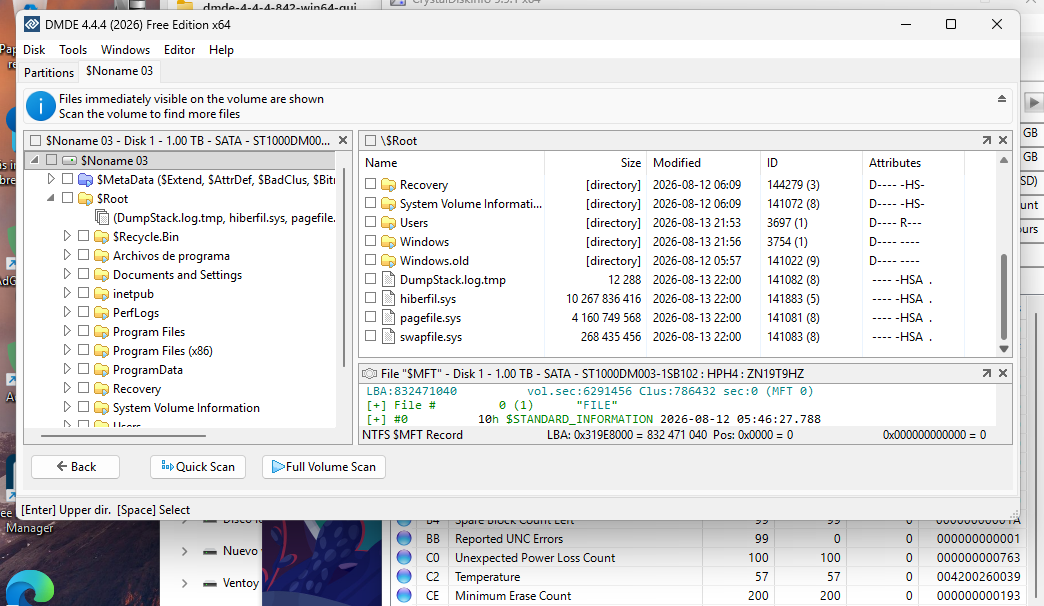Check the Windows folder checkbox in list
Image resolution: width=1044 pixels, height=606 pixels.
(x=371, y=240)
